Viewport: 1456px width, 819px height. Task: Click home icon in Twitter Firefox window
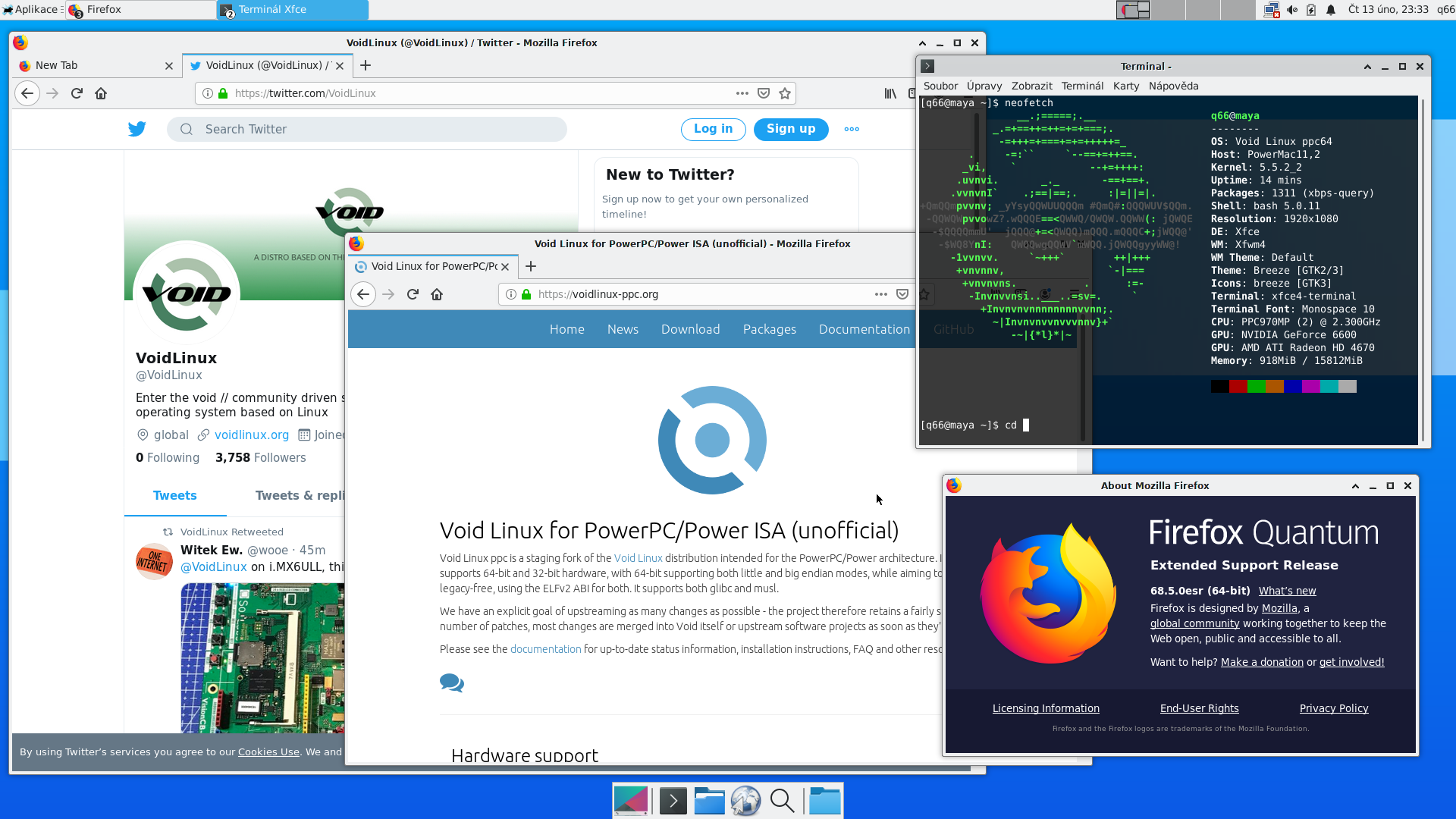click(101, 93)
